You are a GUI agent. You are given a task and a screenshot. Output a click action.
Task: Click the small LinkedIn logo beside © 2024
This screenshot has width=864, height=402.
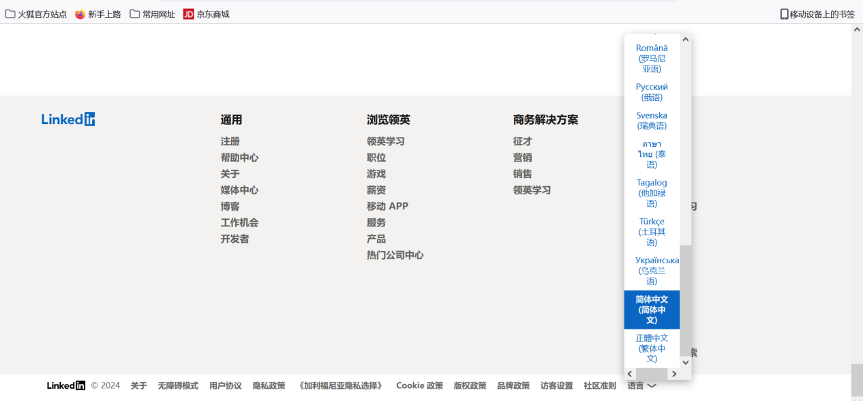click(66, 385)
